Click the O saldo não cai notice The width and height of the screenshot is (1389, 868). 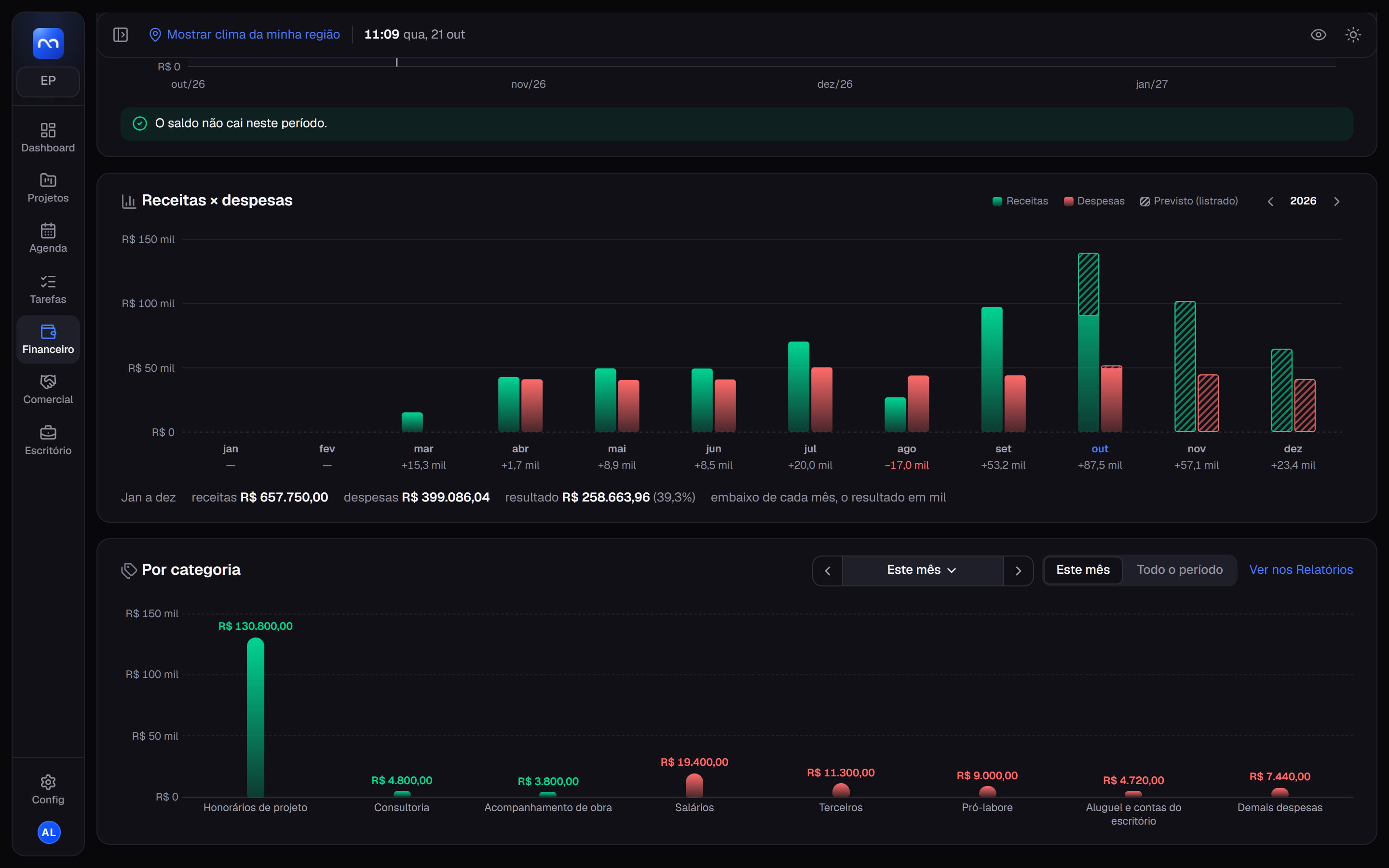(736, 123)
